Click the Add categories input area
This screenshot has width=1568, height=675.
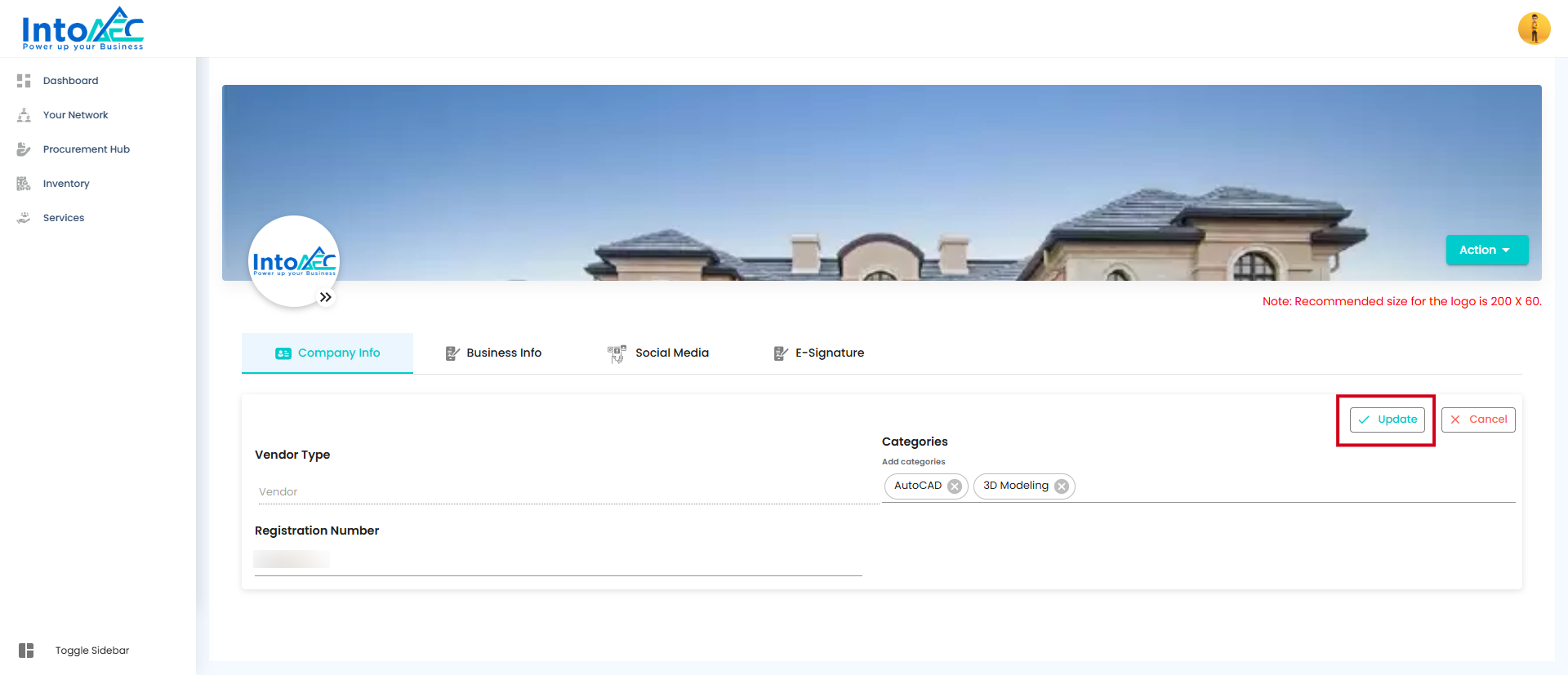point(1294,486)
